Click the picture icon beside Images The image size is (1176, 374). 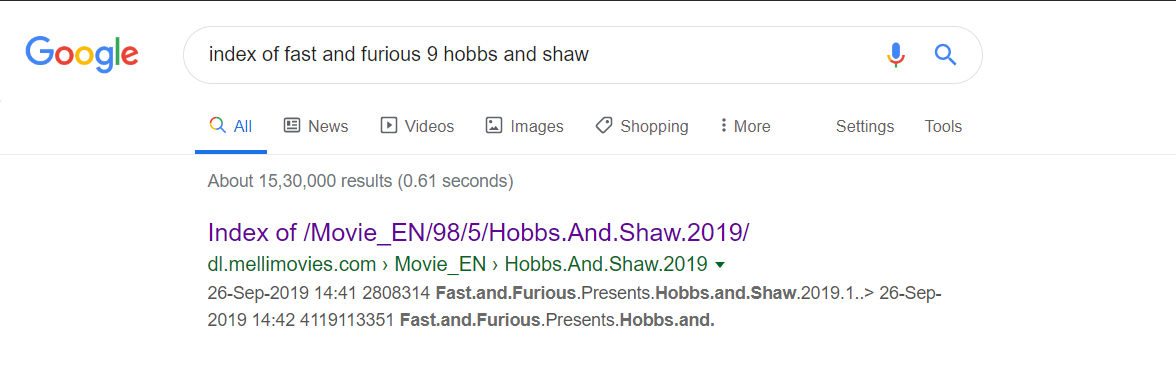tap(494, 126)
